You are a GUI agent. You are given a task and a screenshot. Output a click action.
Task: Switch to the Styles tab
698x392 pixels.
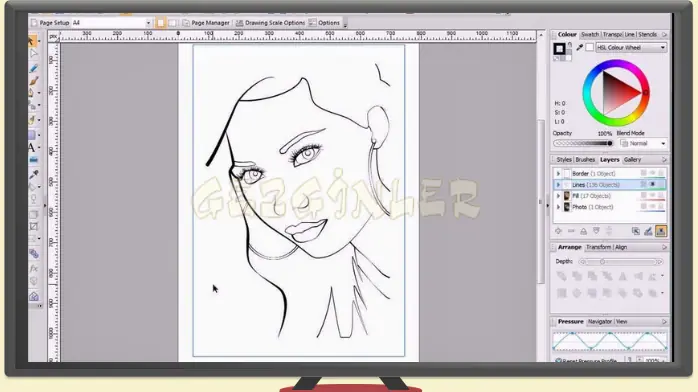coord(564,159)
